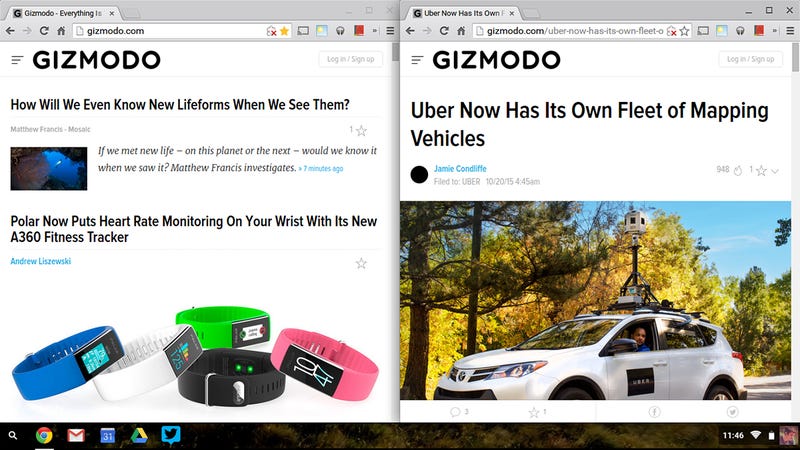
Task: Reload the Uber article page
Action: [x=444, y=31]
